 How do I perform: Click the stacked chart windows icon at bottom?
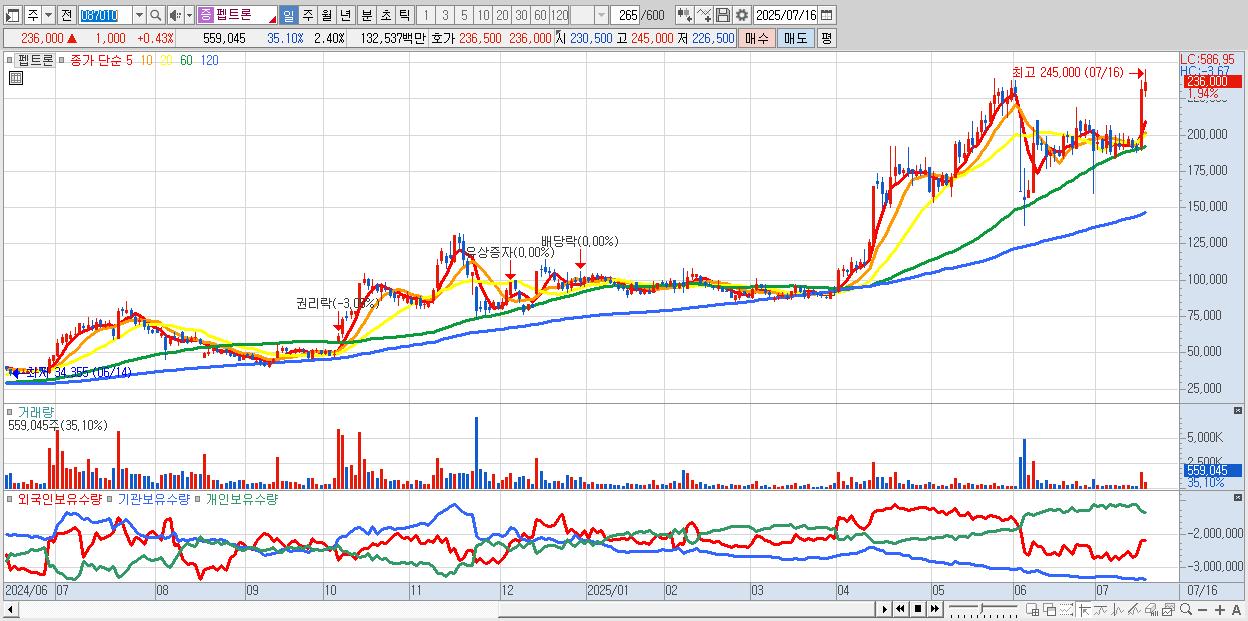pos(1169,610)
